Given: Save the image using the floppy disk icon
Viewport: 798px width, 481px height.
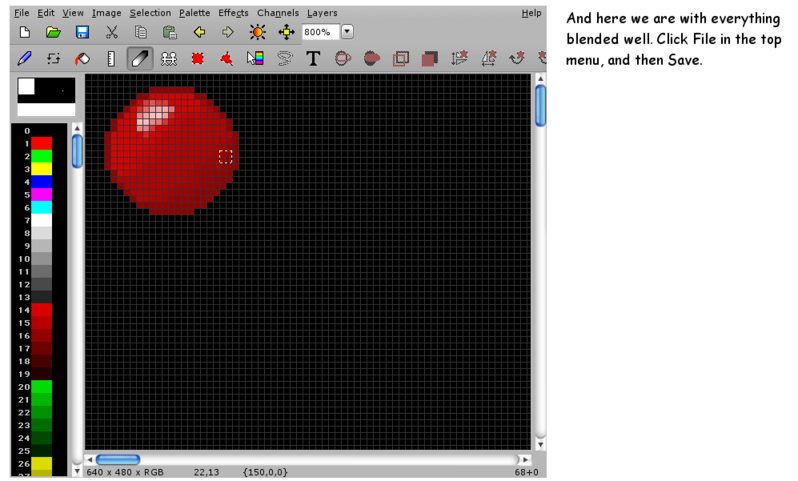Looking at the screenshot, I should 82,32.
